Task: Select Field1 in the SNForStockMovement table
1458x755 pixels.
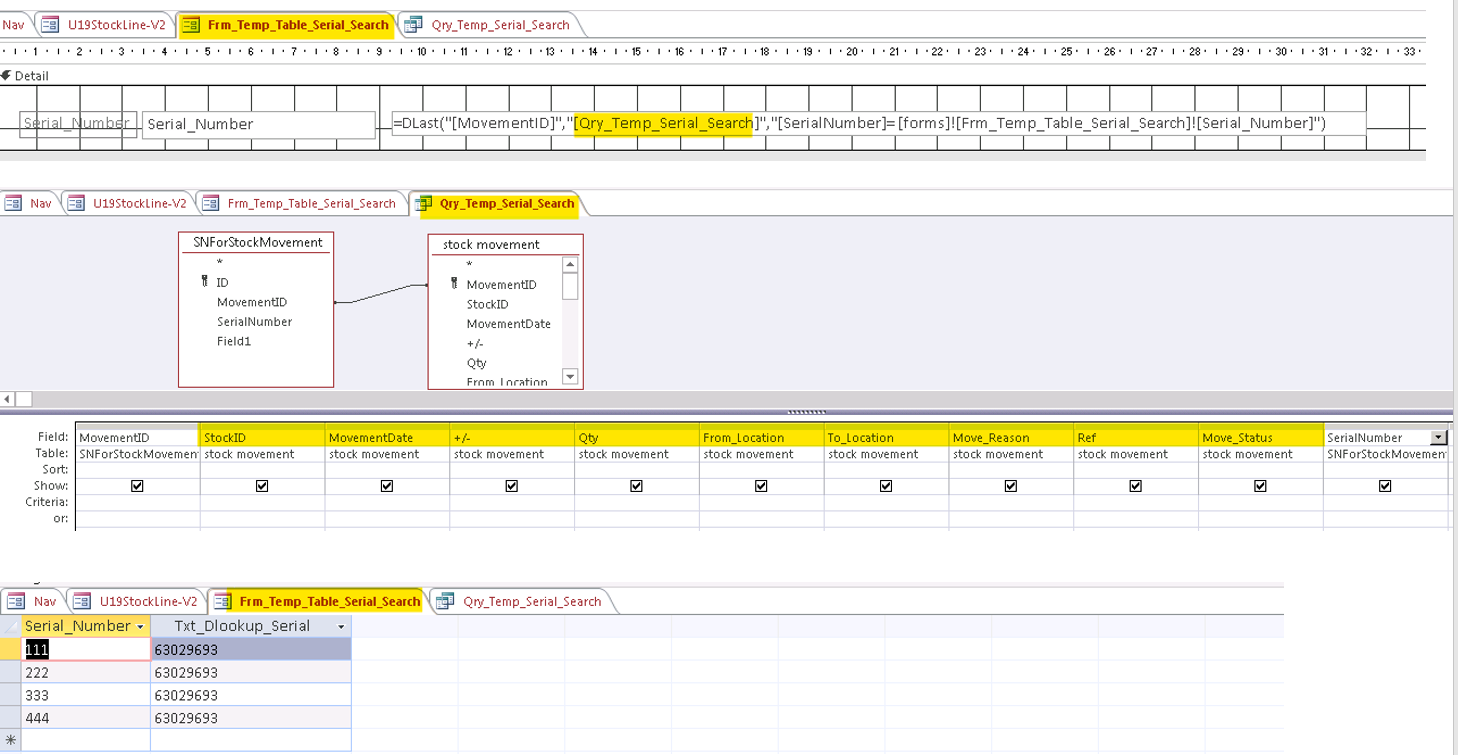Action: [x=234, y=341]
